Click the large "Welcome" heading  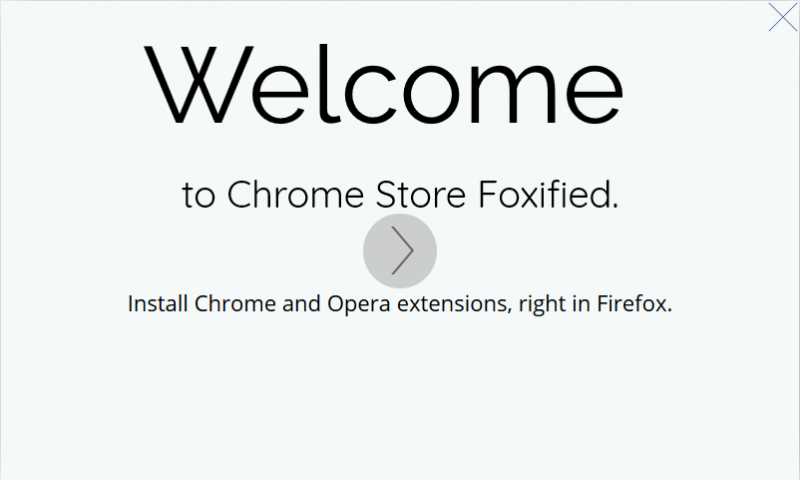coord(385,85)
